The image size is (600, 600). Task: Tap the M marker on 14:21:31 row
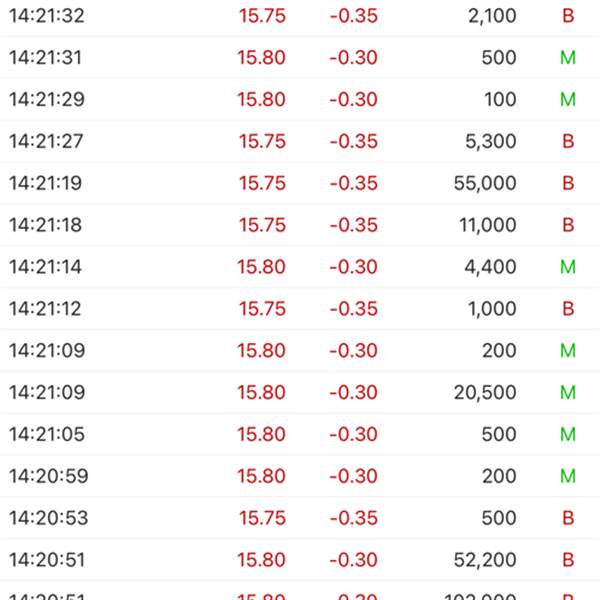pyautogui.click(x=568, y=58)
